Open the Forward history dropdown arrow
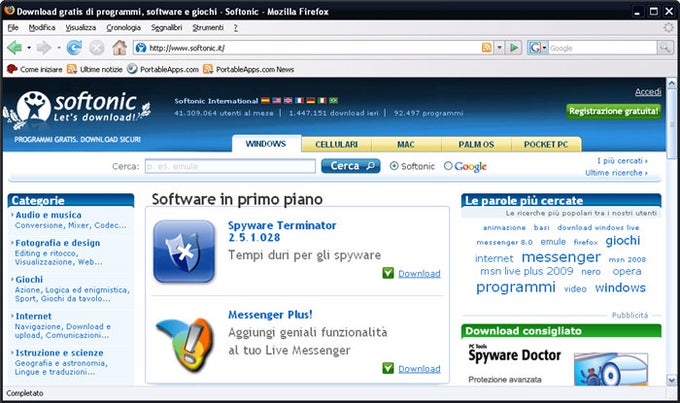 tap(59, 48)
